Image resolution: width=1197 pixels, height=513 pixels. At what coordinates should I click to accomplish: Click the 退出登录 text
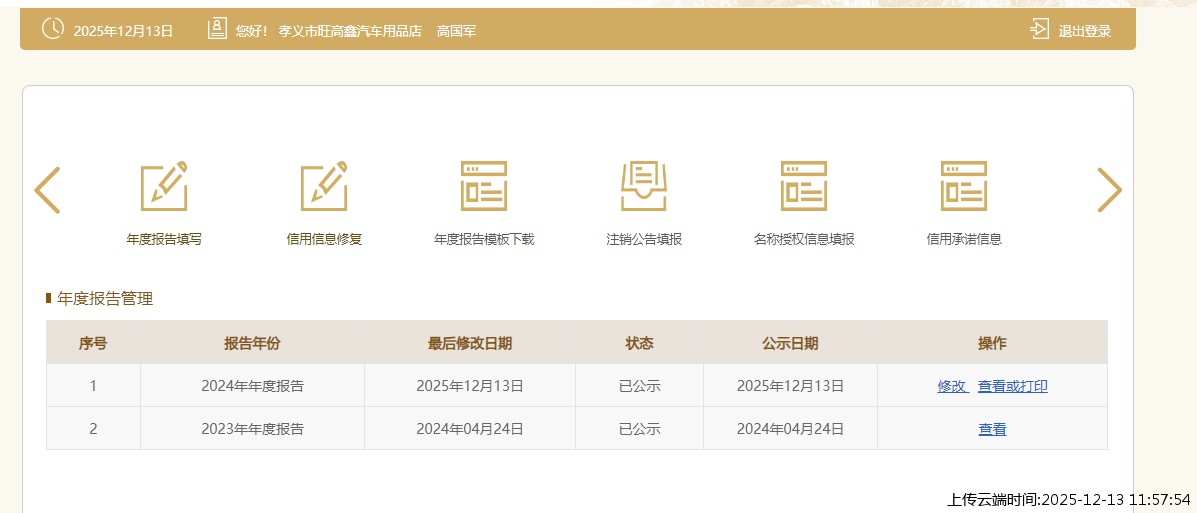point(1085,31)
